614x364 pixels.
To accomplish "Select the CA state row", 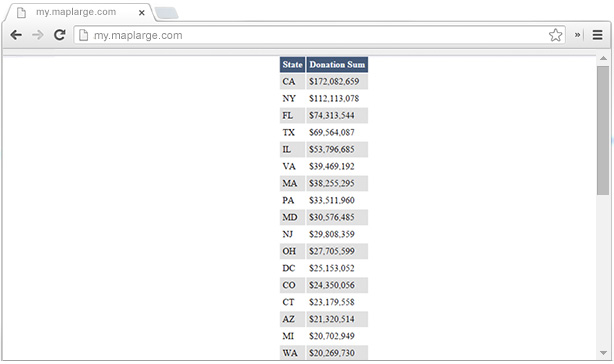I will (x=324, y=81).
